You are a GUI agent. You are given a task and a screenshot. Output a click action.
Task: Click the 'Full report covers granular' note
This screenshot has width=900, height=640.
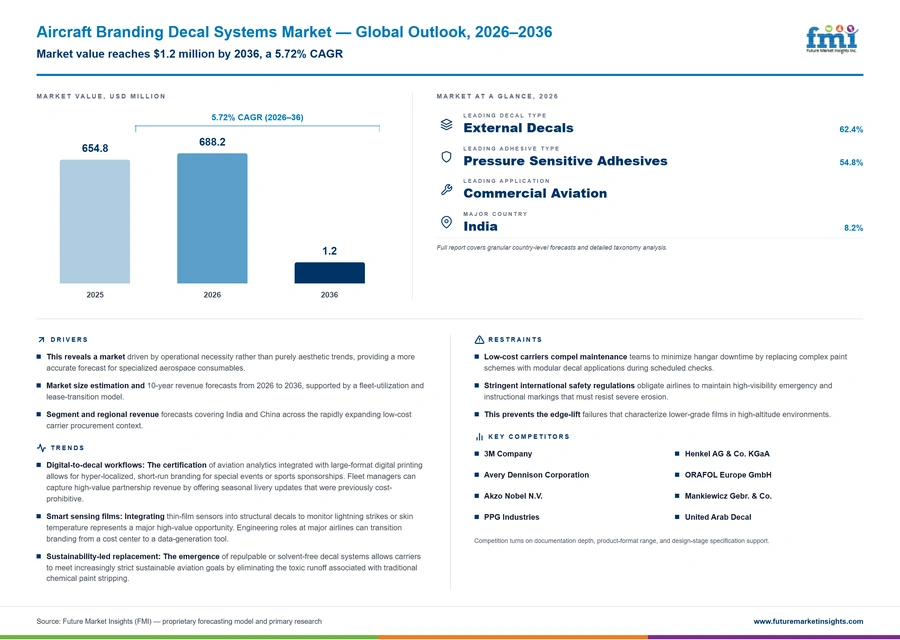point(552,248)
